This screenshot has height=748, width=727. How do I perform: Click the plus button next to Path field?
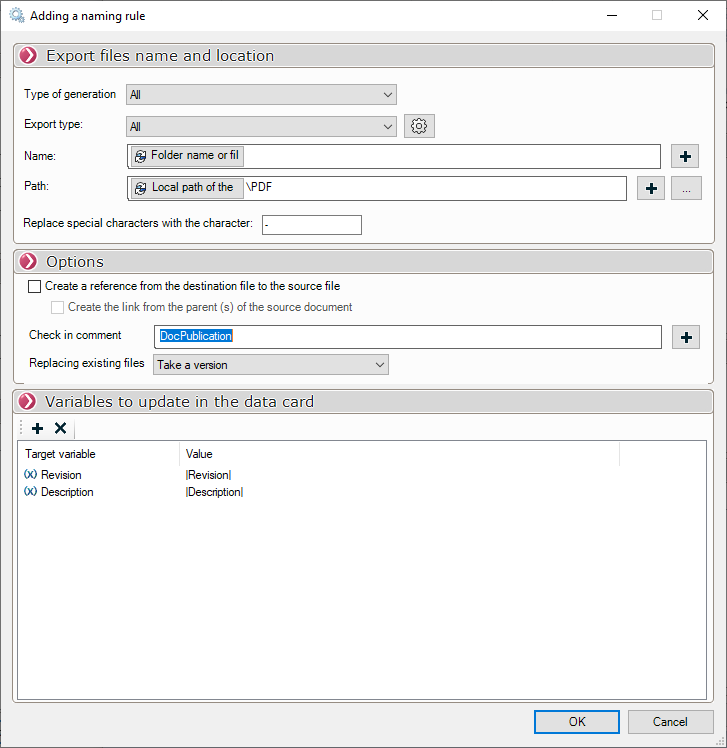pyautogui.click(x=651, y=188)
